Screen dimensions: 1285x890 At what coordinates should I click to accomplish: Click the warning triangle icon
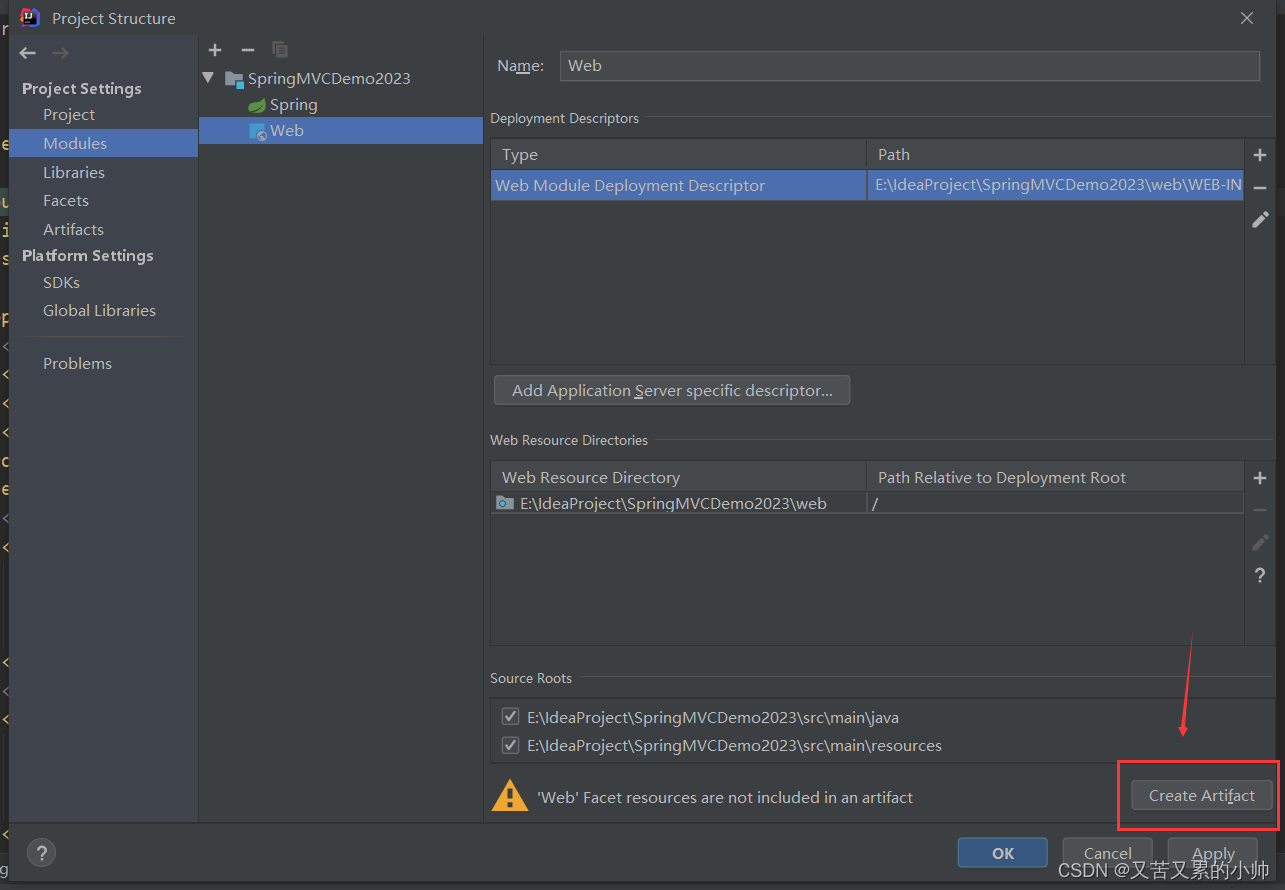click(510, 796)
